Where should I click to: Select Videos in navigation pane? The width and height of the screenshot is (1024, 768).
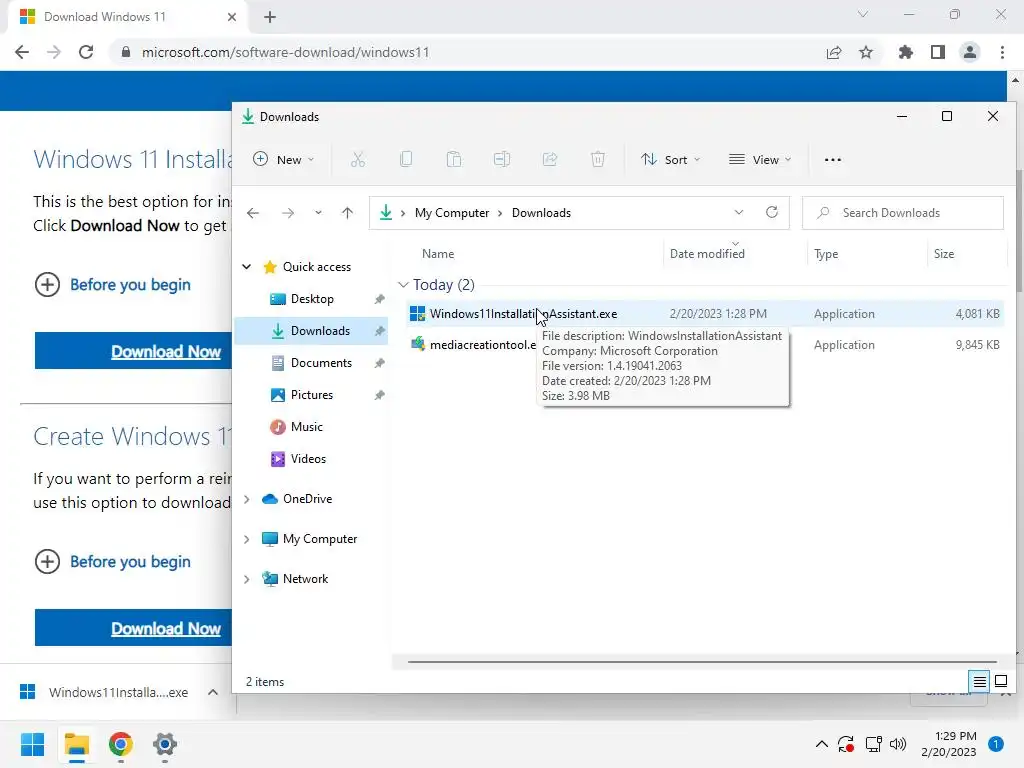click(312, 458)
